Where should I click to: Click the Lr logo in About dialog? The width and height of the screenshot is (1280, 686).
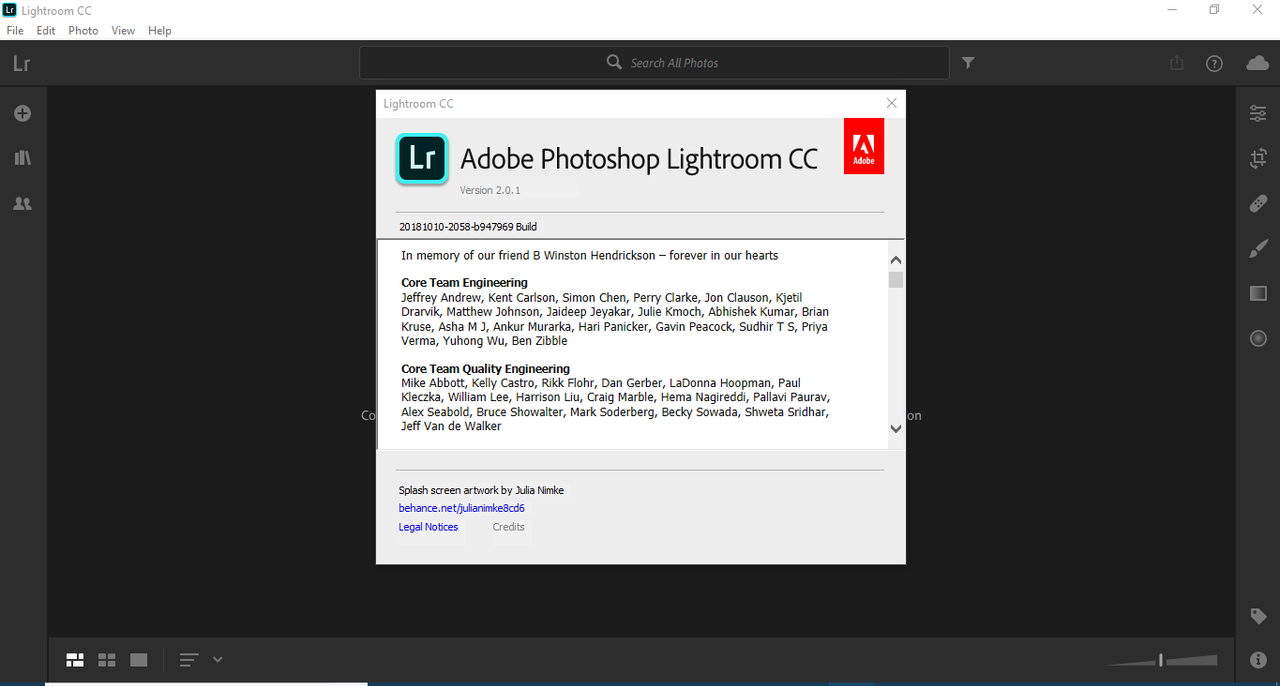(x=422, y=158)
